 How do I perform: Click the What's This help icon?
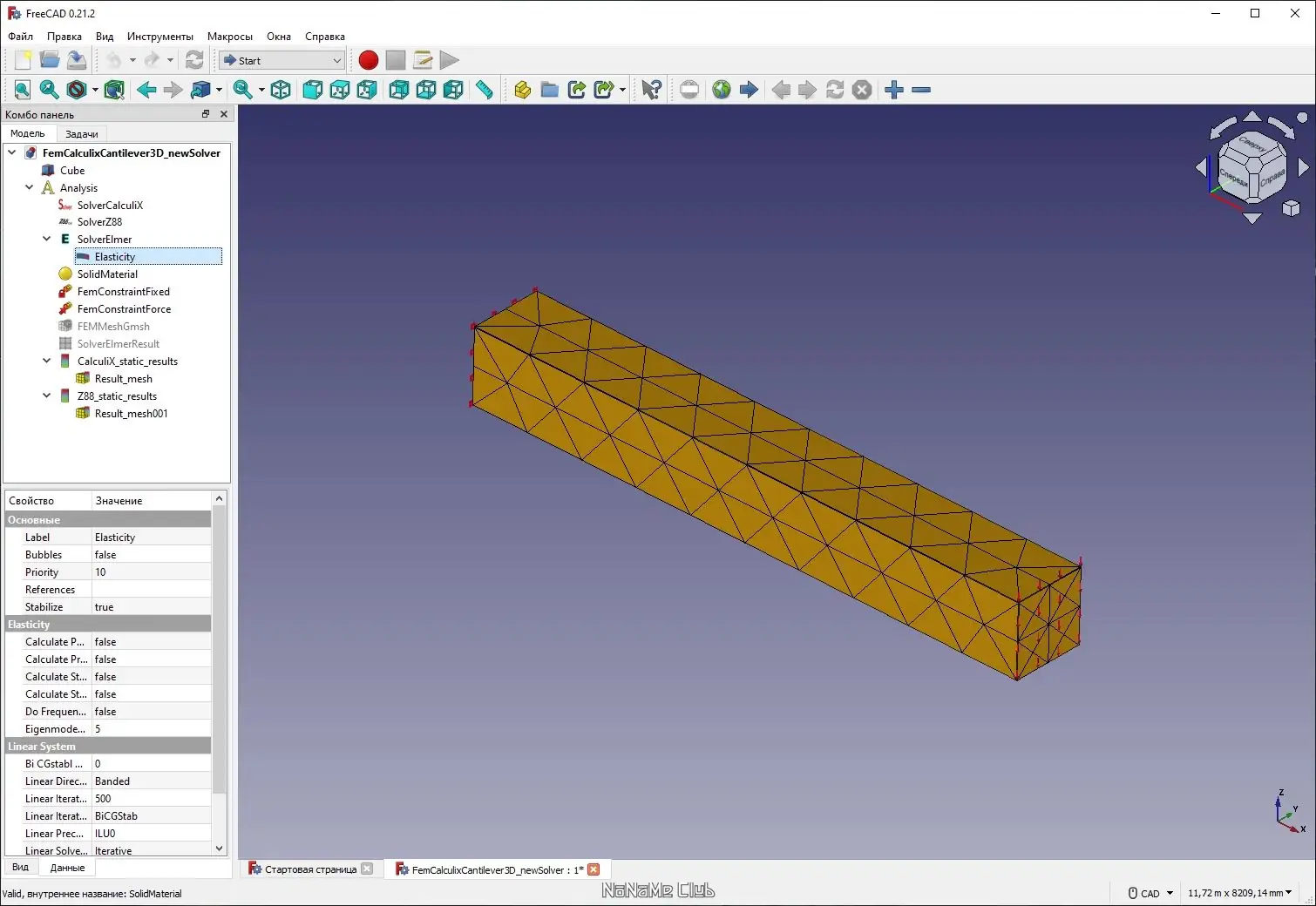pyautogui.click(x=651, y=90)
